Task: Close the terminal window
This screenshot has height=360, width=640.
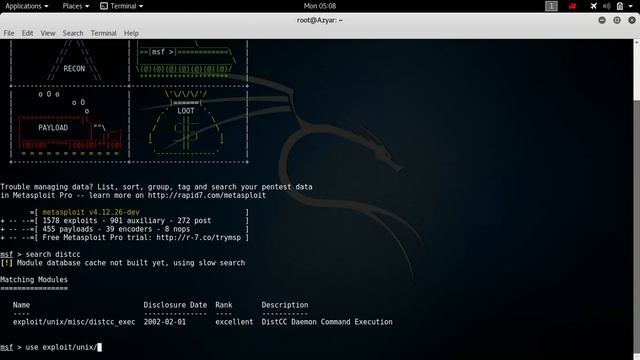Action: click(632, 20)
